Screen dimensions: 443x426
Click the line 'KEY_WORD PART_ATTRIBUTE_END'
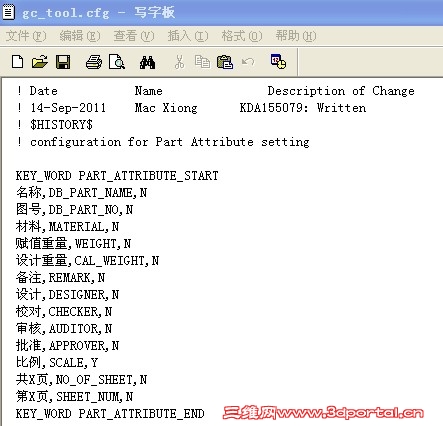(110, 414)
